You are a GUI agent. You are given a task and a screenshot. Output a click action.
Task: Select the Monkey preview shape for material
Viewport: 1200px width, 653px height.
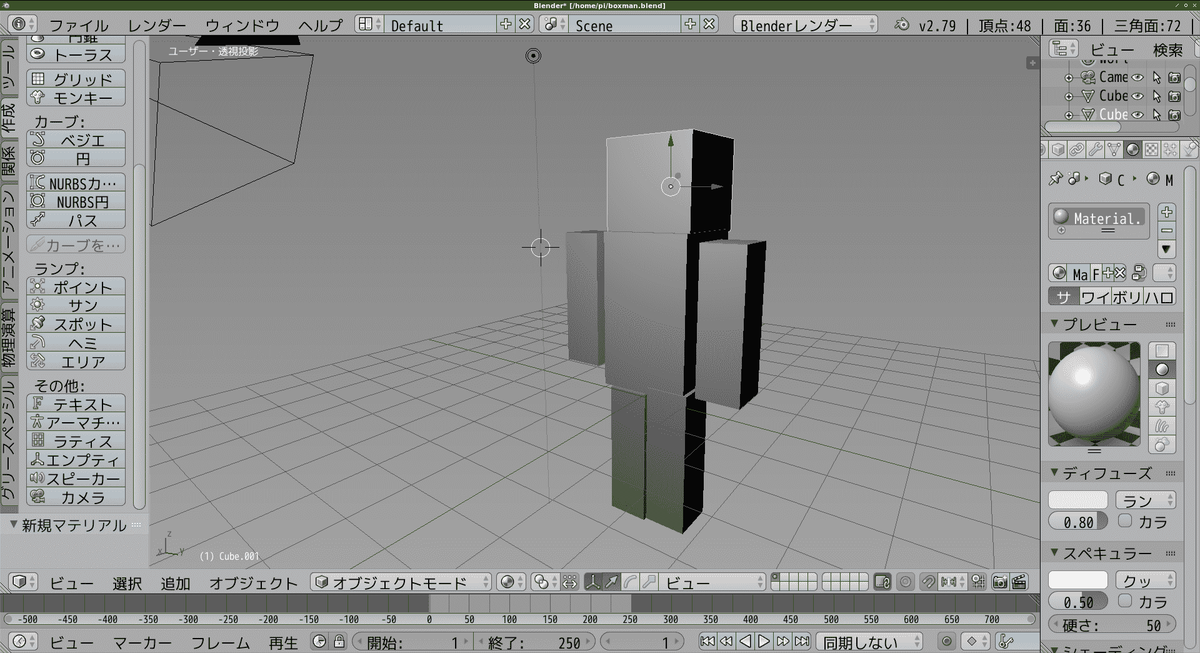click(1163, 406)
